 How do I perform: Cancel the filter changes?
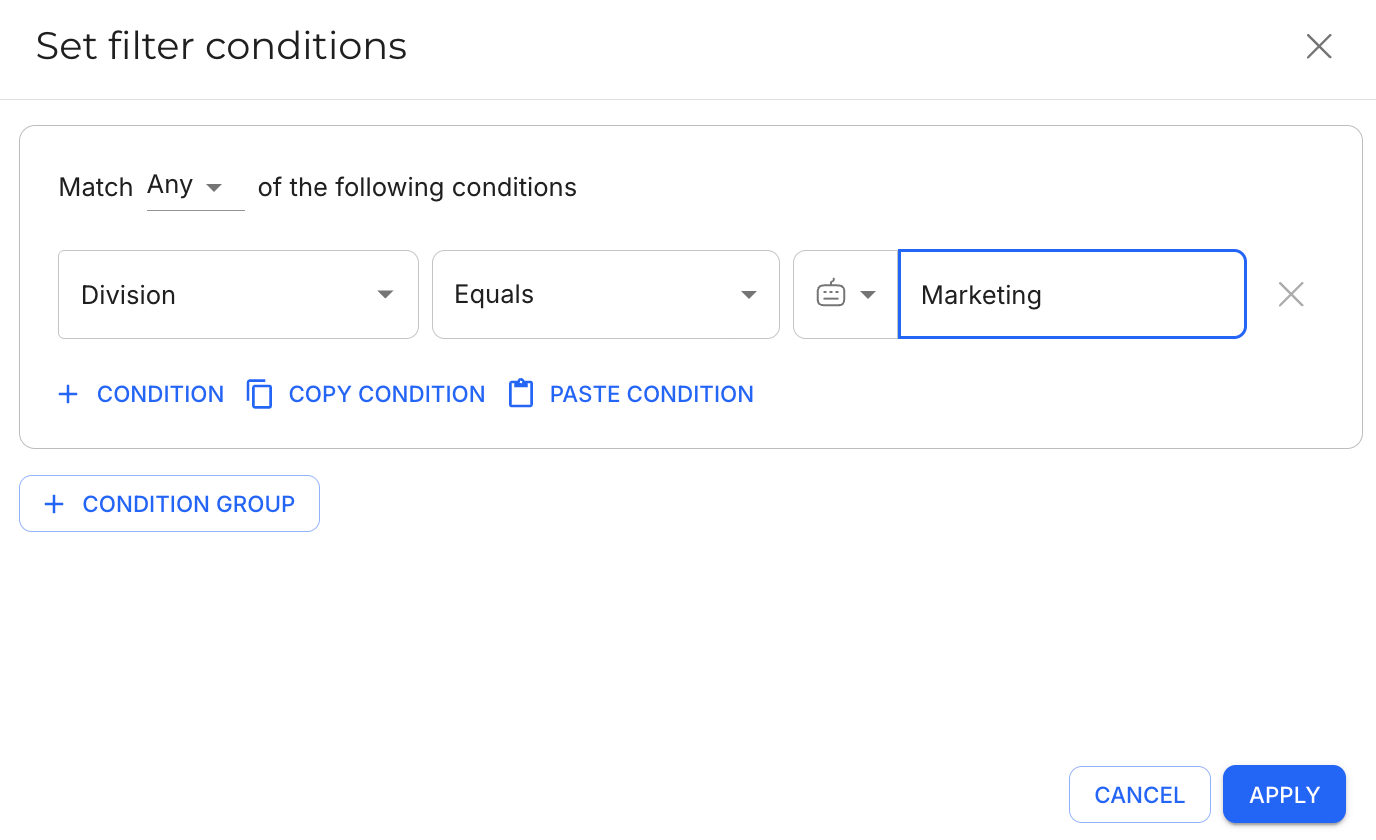(1139, 795)
